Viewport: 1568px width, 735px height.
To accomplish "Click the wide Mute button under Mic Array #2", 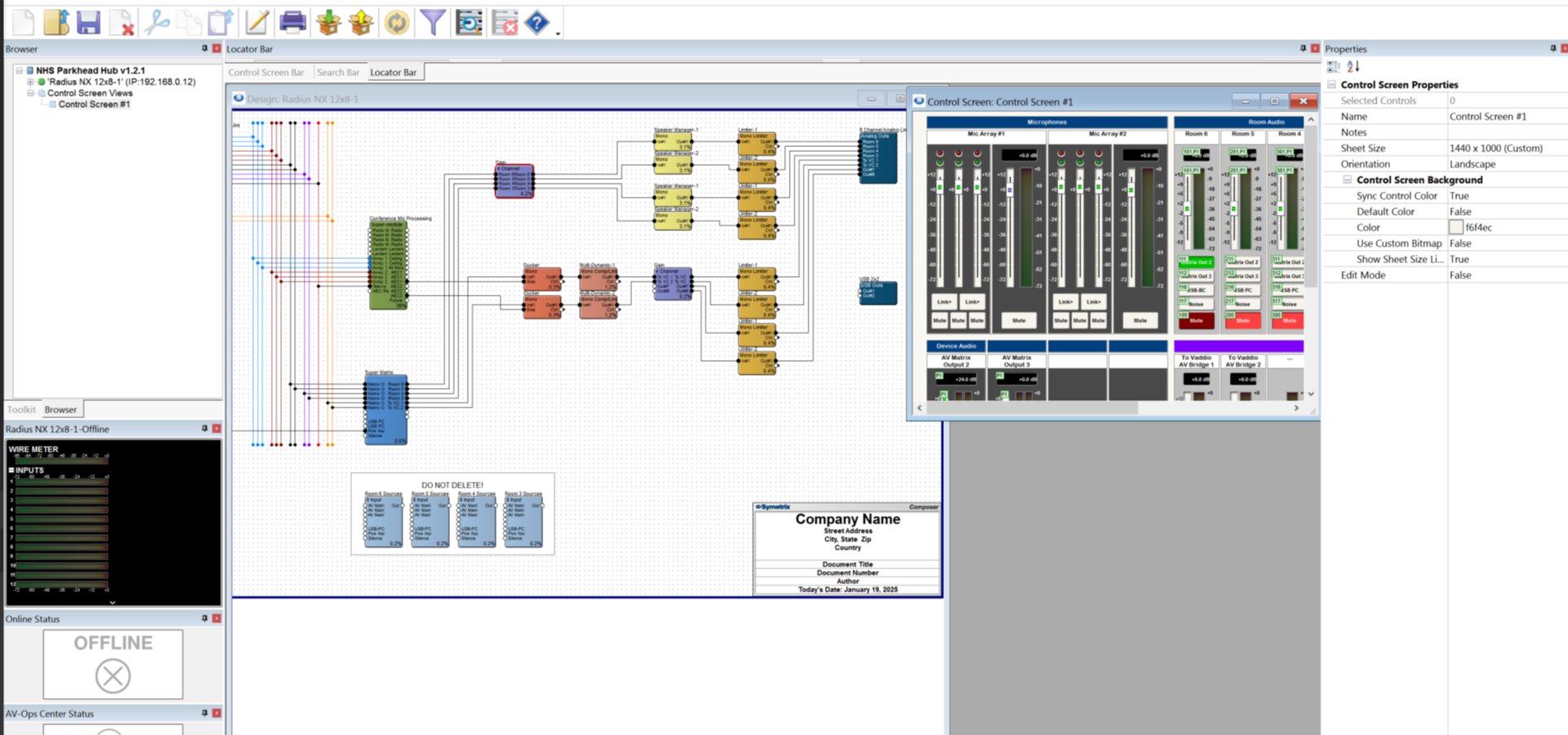I will pyautogui.click(x=1140, y=321).
